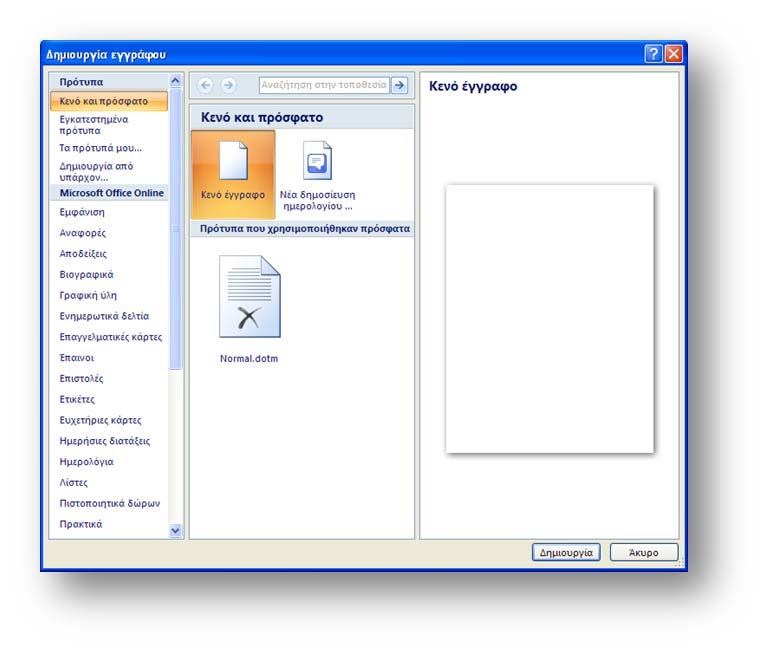Select the Πιστοποιητικά δώρων category
The width and height of the screenshot is (766, 650).
pyautogui.click(x=109, y=503)
